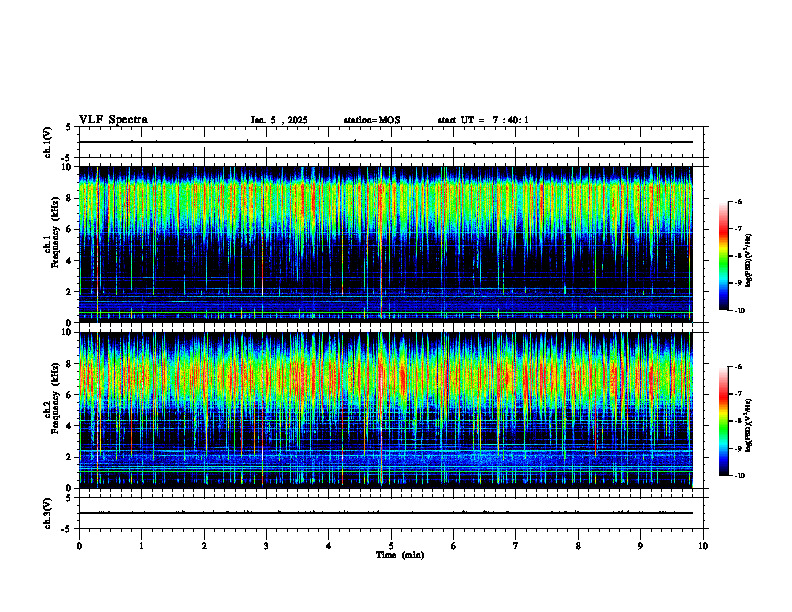Click ch.2 frequency tick label "8"
Screen dimensions: 792x612
(x=71, y=364)
